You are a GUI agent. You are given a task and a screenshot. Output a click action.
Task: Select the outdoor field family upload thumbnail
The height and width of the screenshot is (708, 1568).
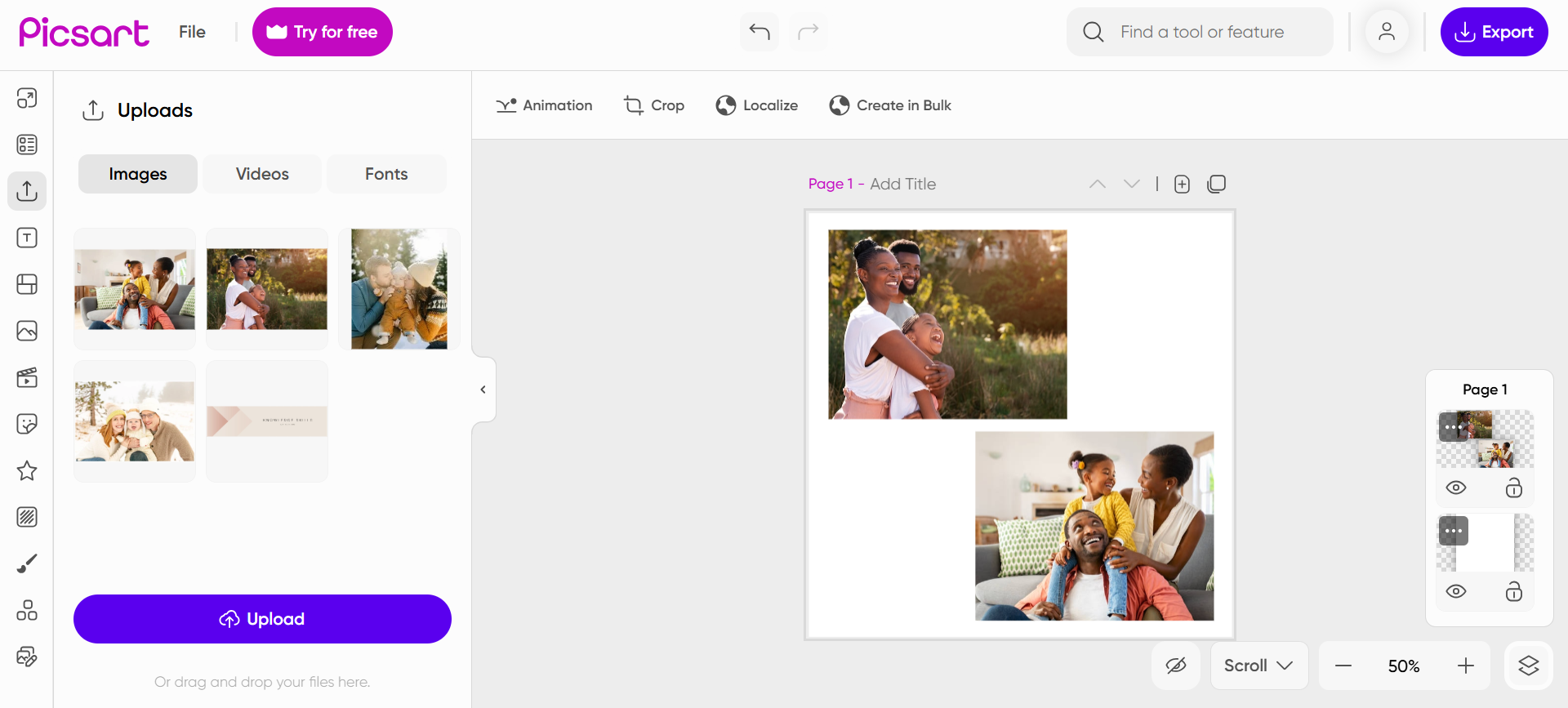click(x=267, y=289)
